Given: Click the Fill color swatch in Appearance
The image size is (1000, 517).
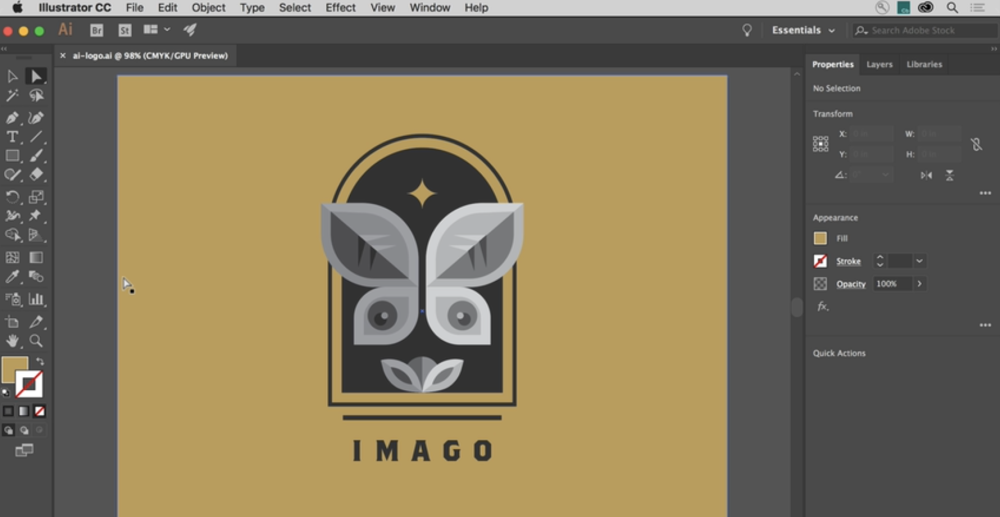Looking at the screenshot, I should [820, 238].
